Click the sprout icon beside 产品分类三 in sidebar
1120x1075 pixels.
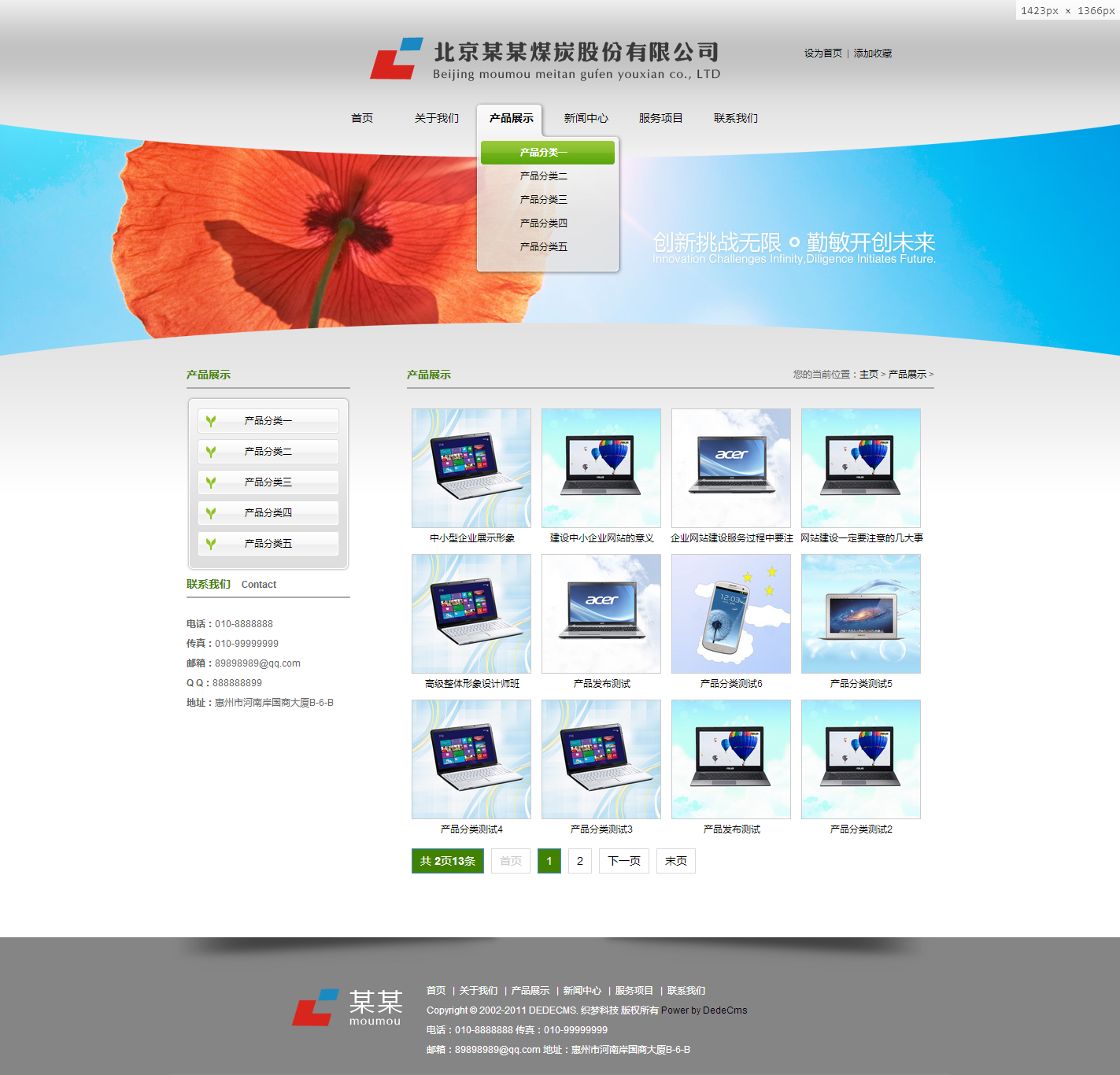[x=211, y=482]
